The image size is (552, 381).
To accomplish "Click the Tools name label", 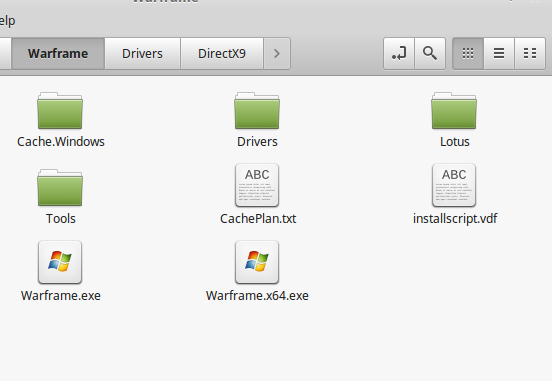I will point(61,219).
